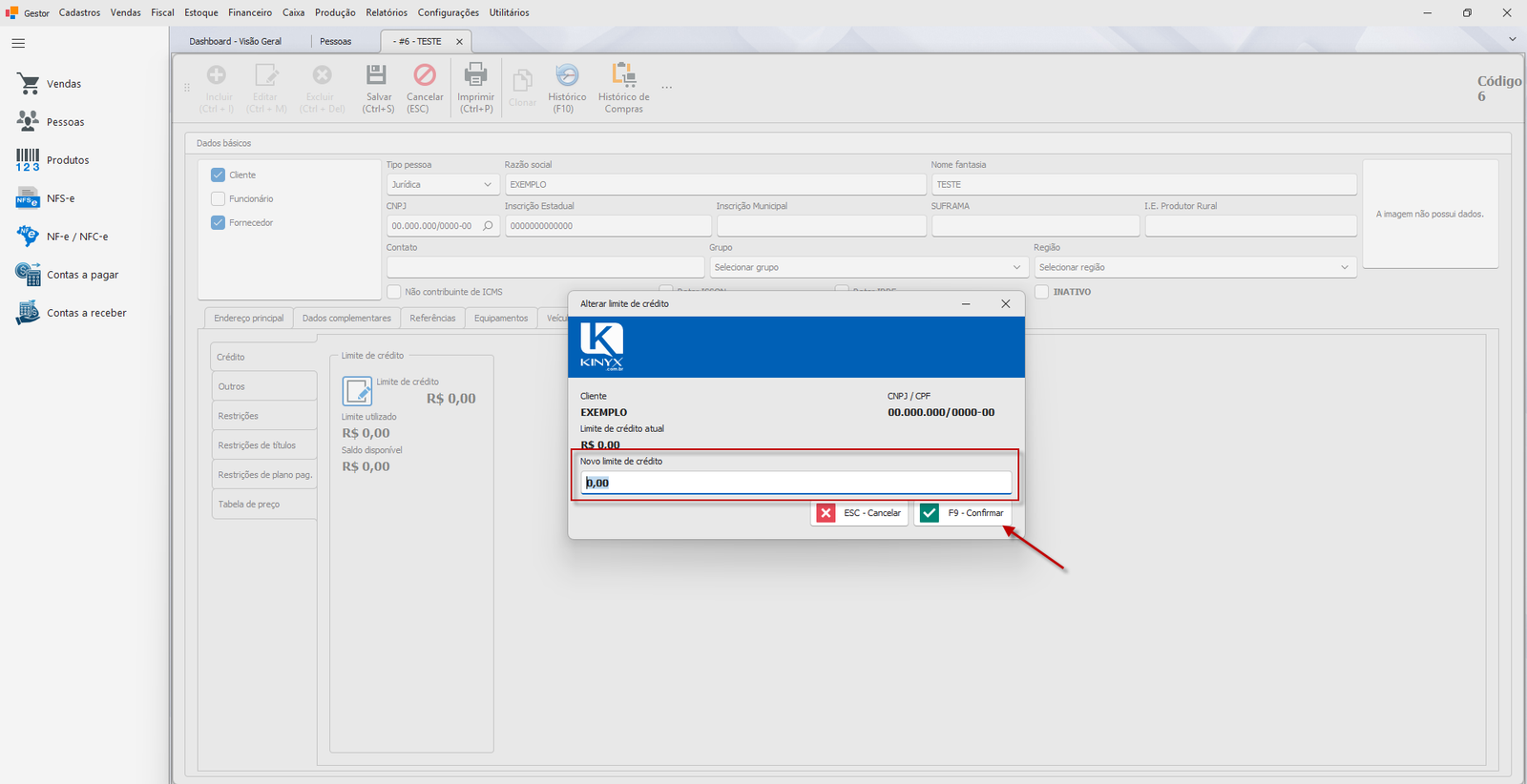Viewport: 1527px width, 784px height.
Task: Open the Dados complementares tab
Action: pos(346,318)
